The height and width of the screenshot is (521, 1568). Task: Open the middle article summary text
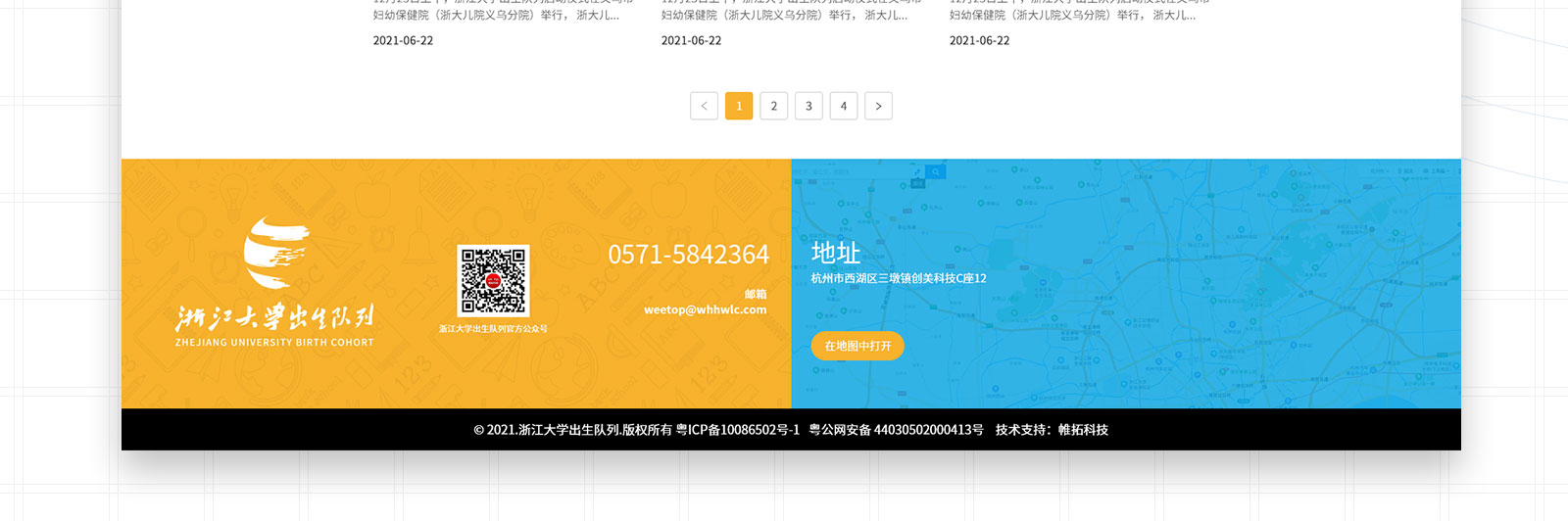click(x=784, y=15)
